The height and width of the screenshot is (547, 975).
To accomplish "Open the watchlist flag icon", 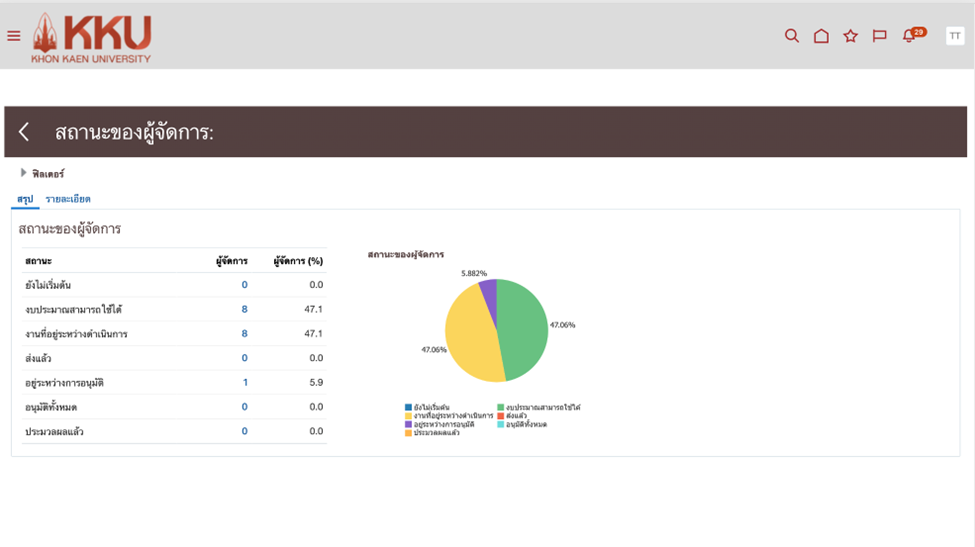I will pyautogui.click(x=879, y=36).
